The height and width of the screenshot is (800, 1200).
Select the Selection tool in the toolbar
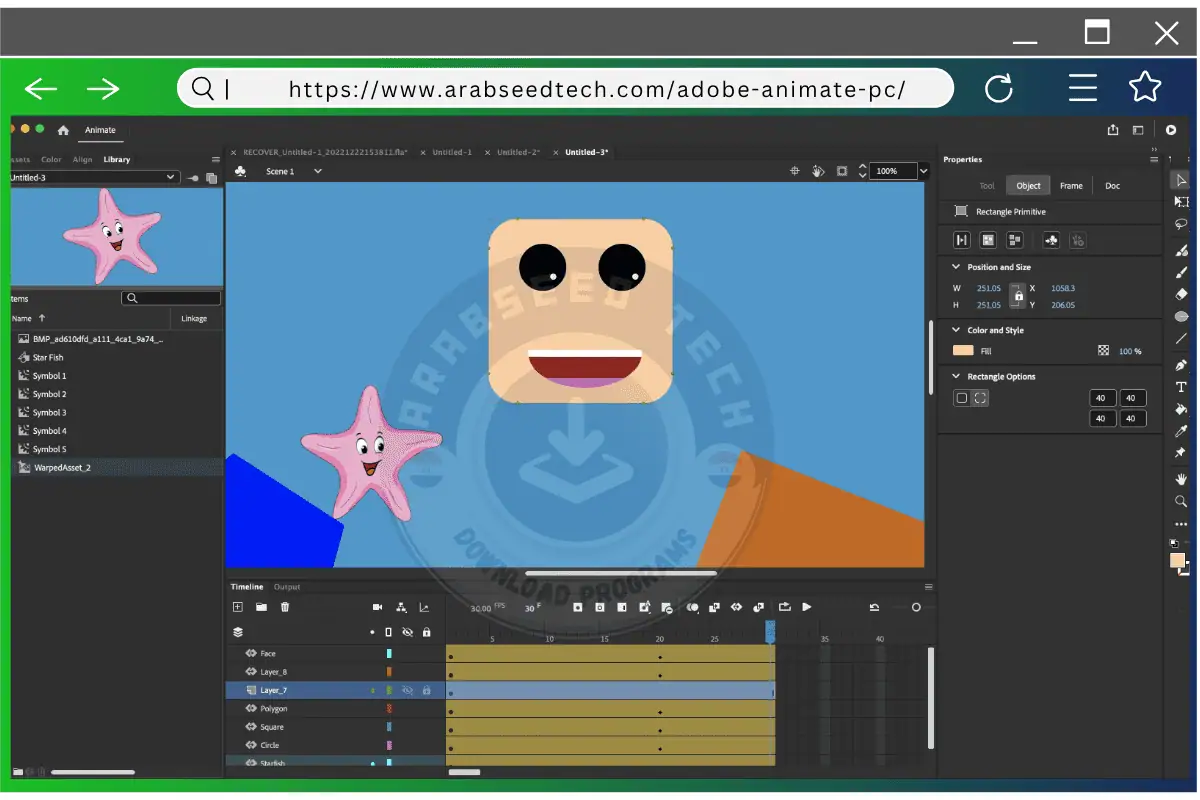point(1181,180)
